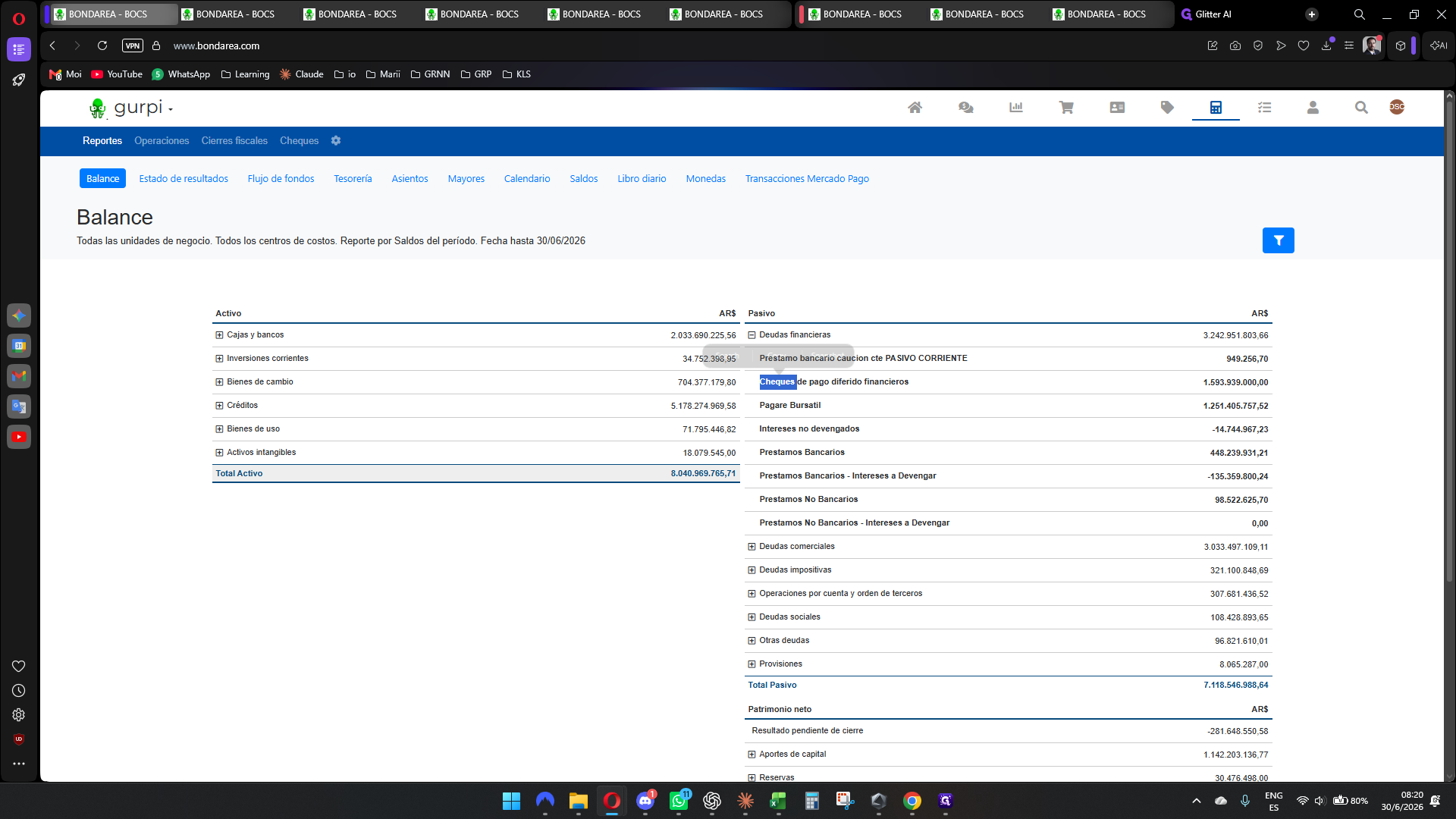Open the chat messages icon

965,108
